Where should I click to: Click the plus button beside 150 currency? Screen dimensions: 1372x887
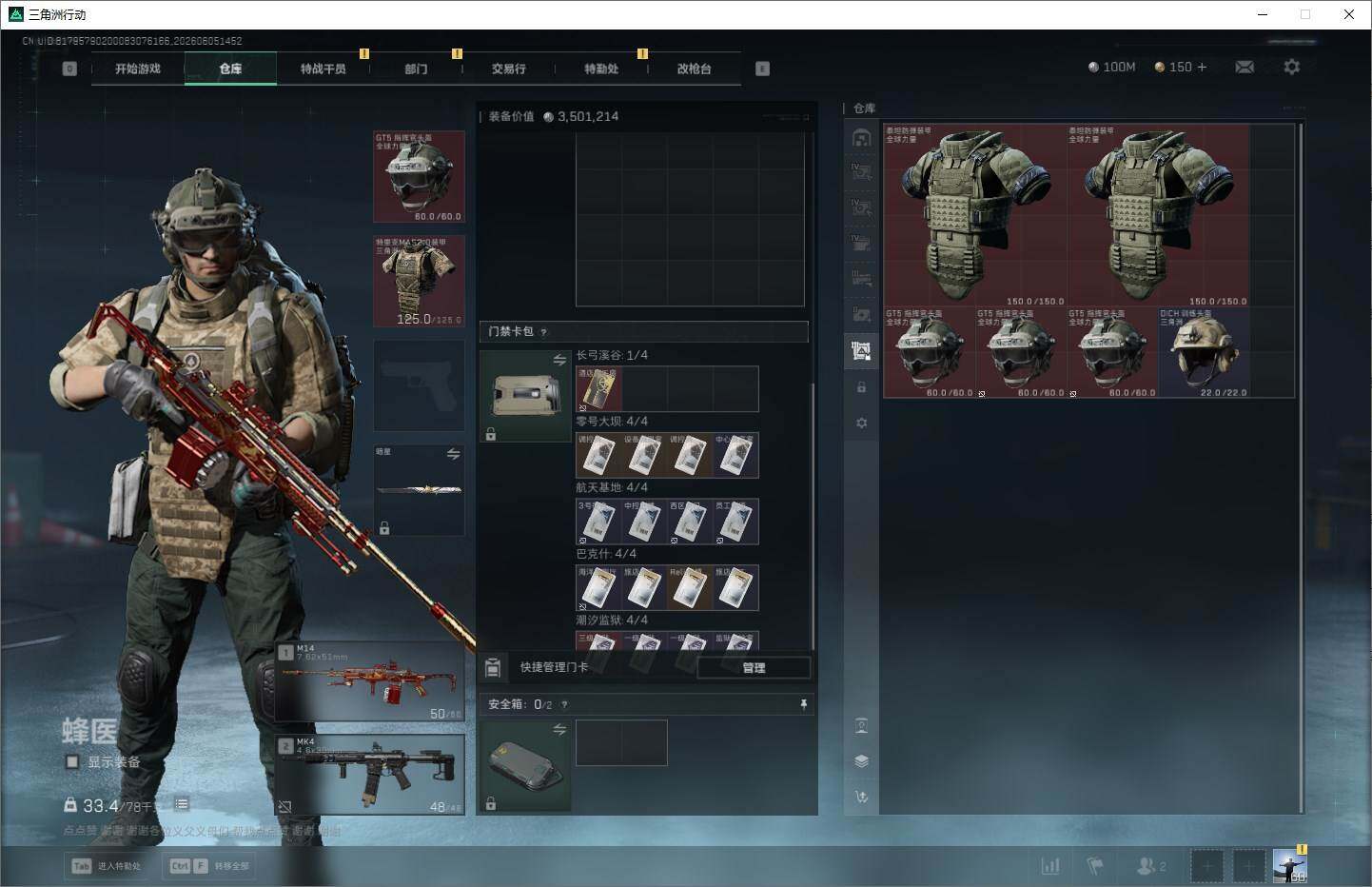(x=1202, y=67)
